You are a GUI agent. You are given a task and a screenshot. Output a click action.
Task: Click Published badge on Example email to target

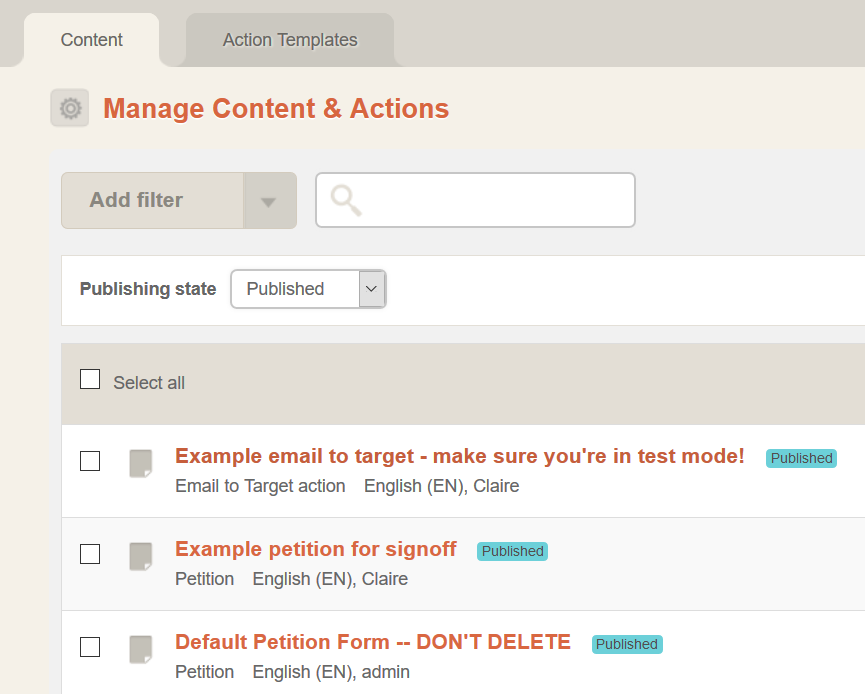pyautogui.click(x=801, y=458)
